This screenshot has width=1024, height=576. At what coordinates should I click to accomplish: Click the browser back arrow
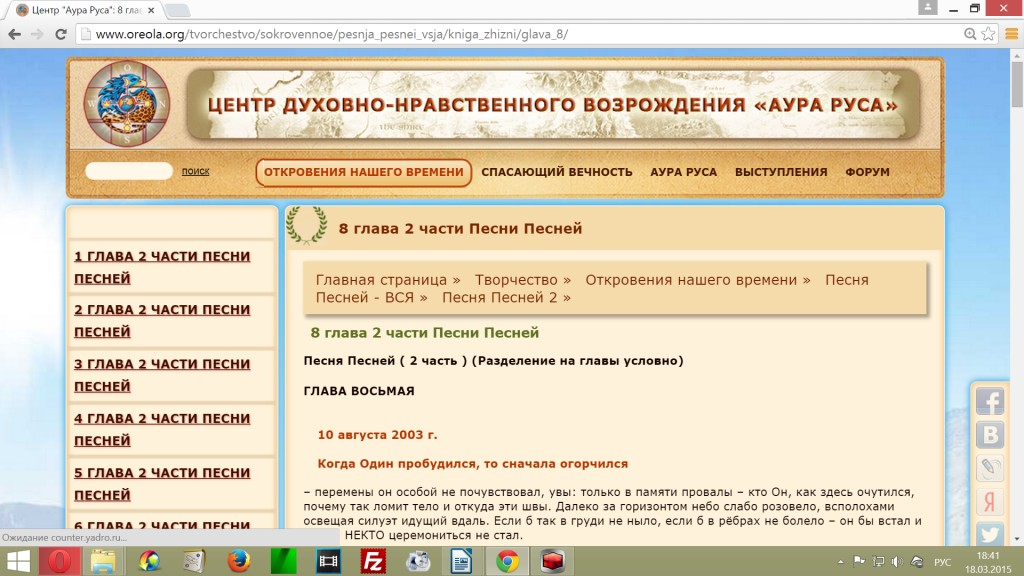[14, 33]
